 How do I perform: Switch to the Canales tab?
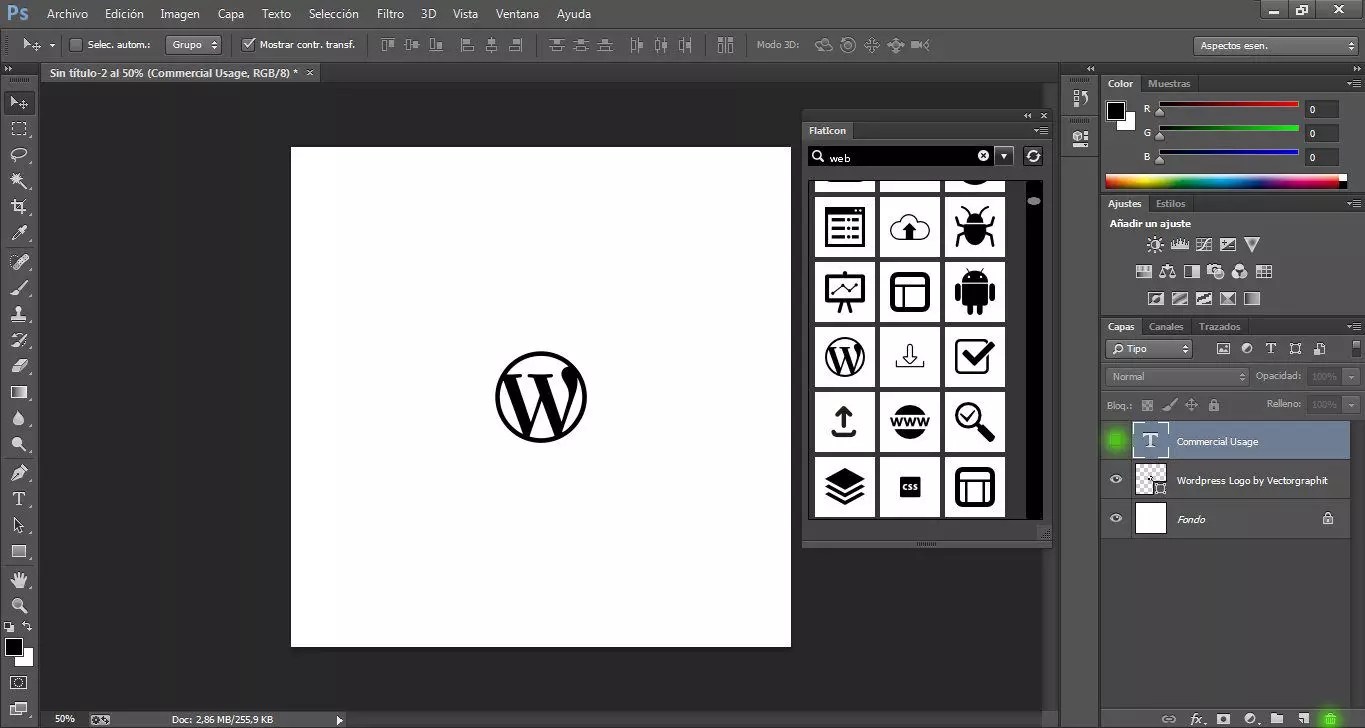1166,327
